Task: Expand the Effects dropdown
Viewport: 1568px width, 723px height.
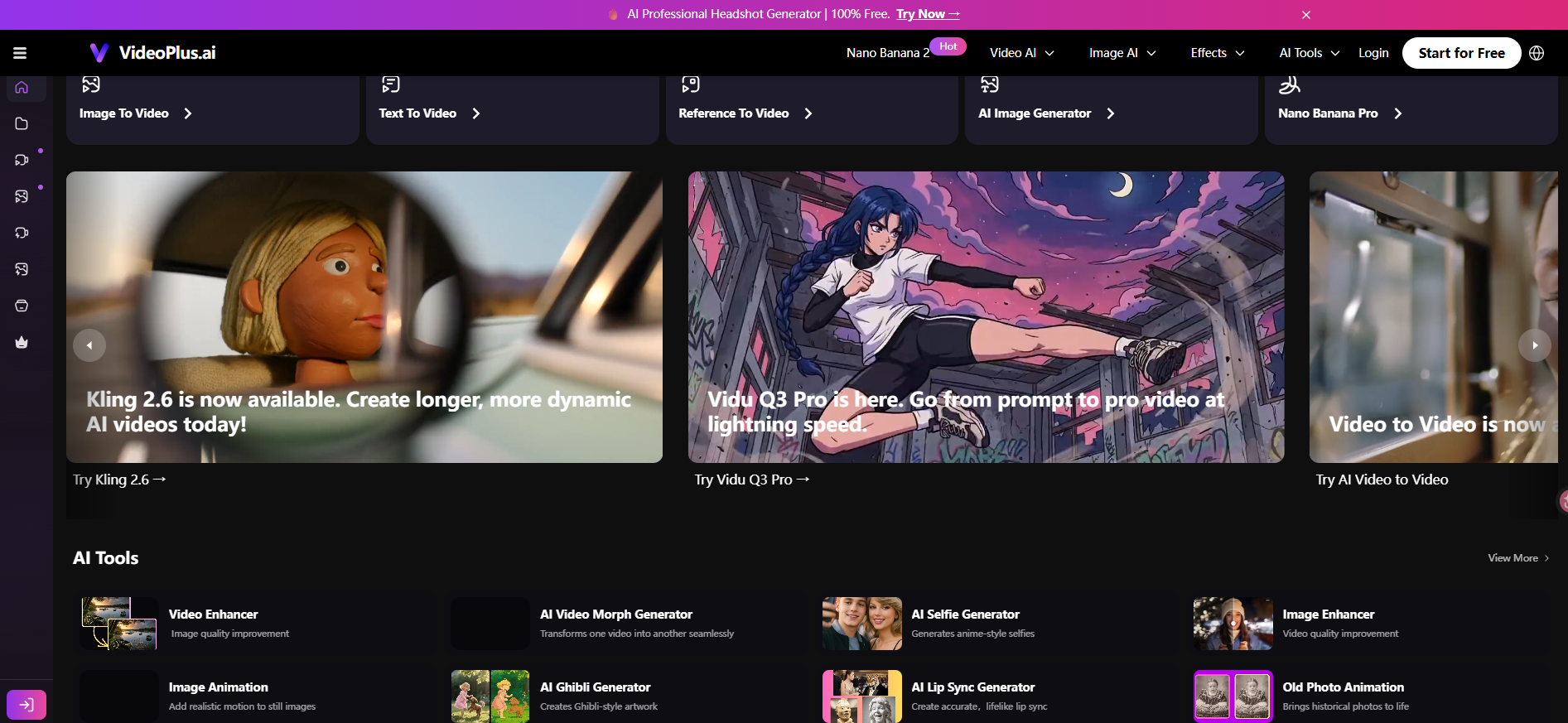Action: pyautogui.click(x=1218, y=53)
